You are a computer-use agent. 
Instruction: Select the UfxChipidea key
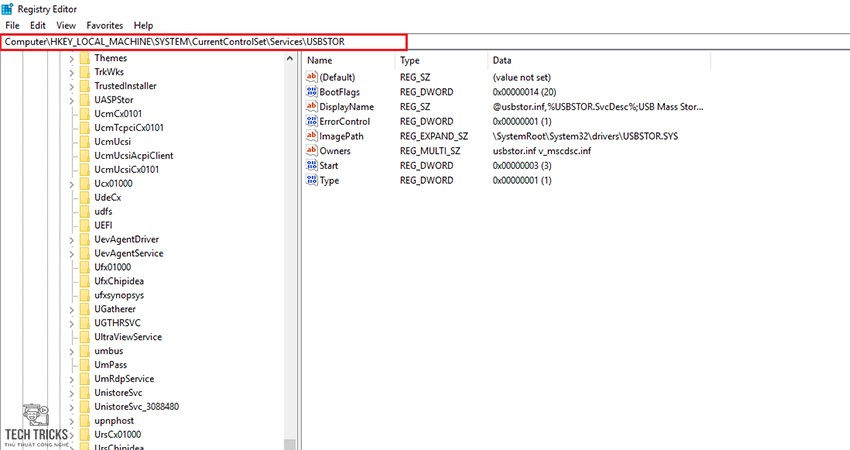[119, 281]
